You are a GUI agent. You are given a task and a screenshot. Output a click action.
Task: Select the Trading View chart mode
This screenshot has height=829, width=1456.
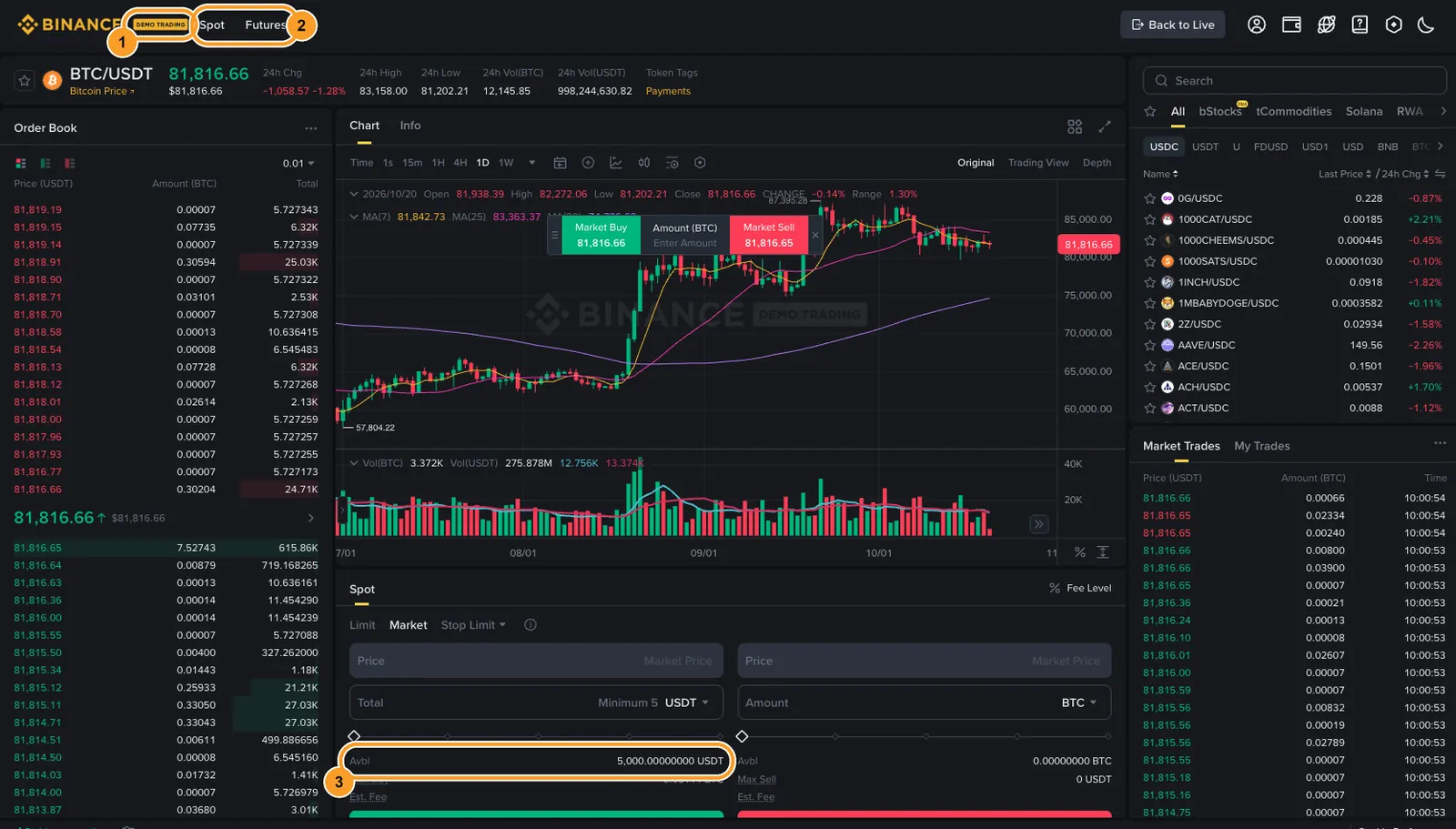click(x=1038, y=163)
